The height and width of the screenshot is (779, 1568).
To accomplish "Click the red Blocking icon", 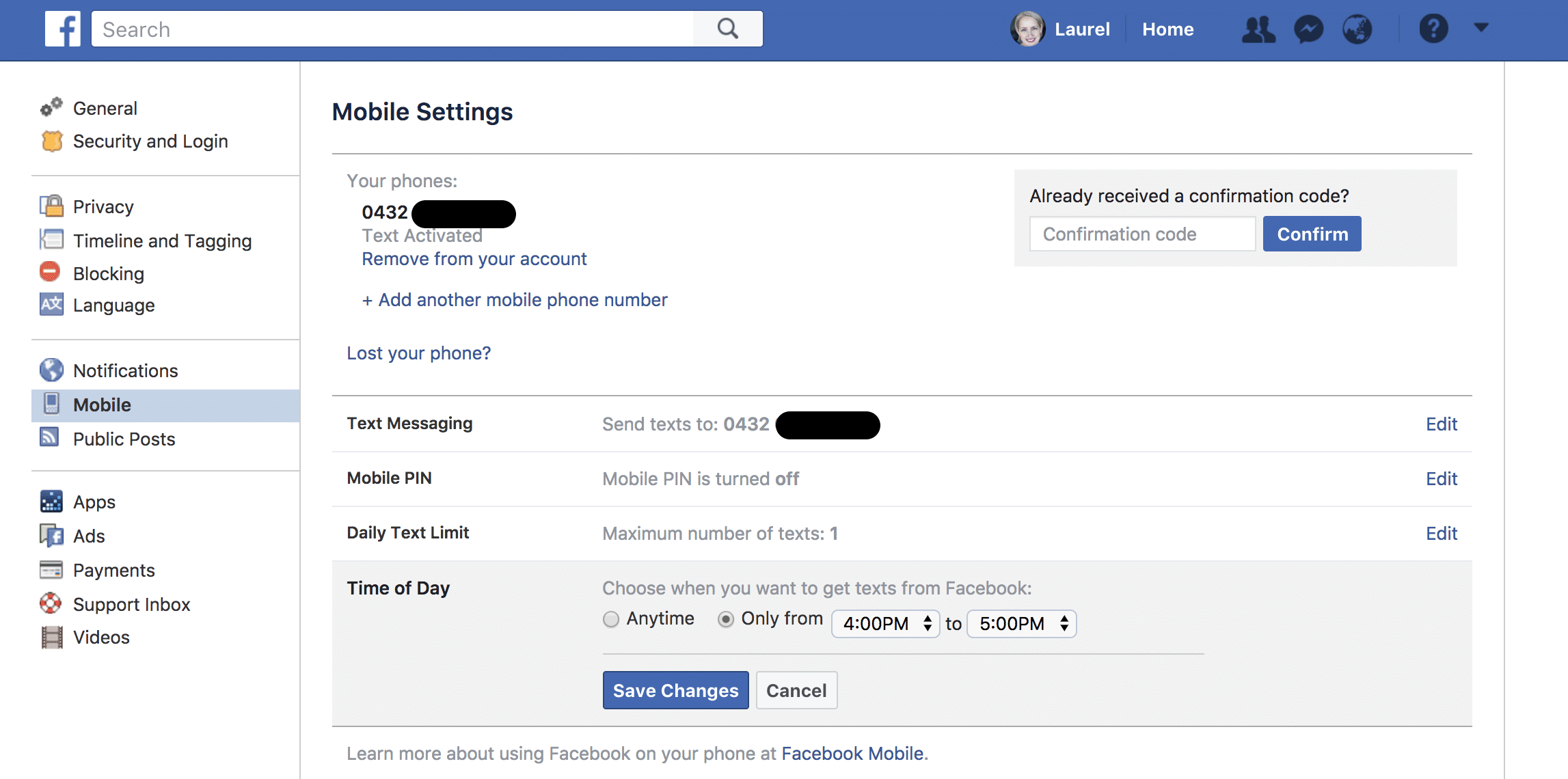I will (x=50, y=272).
